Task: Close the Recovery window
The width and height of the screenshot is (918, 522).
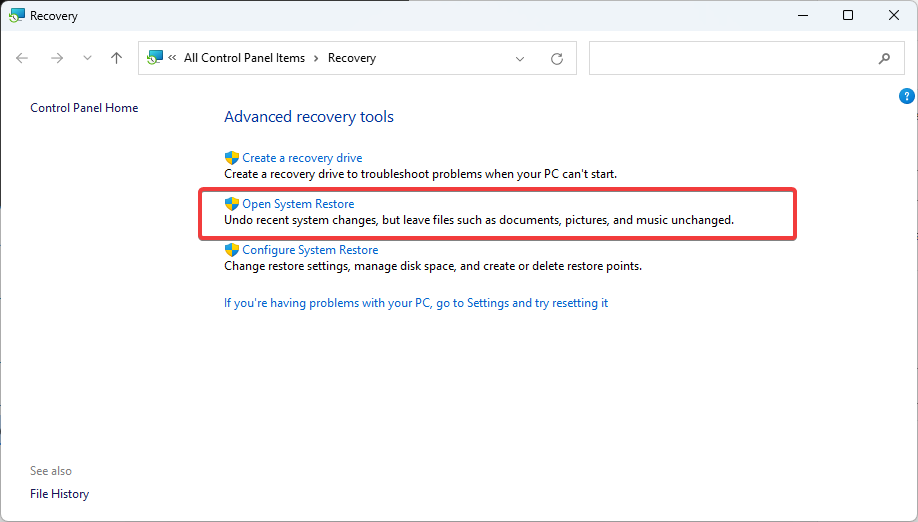Action: tap(893, 15)
